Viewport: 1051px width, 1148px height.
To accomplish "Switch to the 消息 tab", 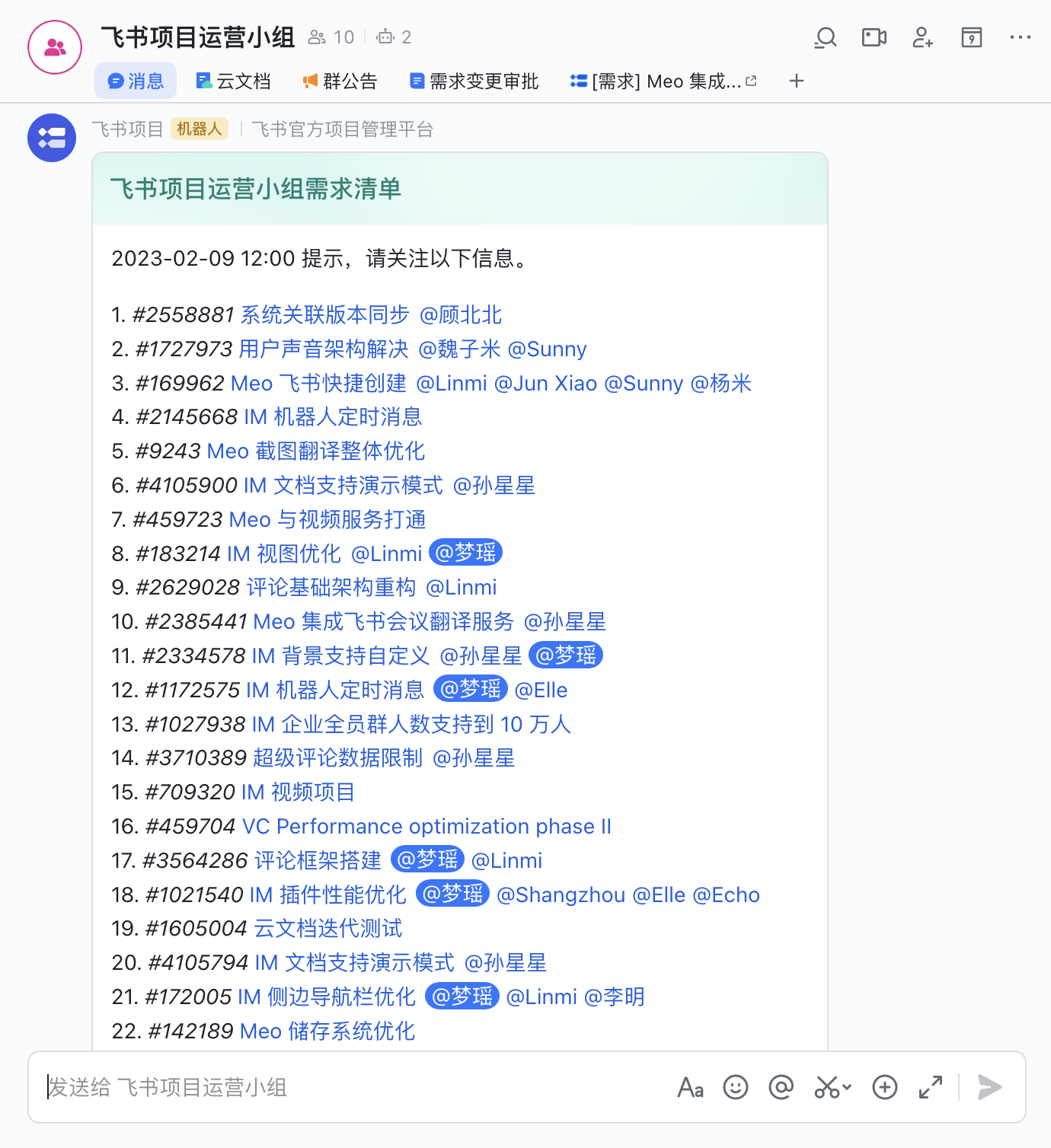I will tap(136, 81).
